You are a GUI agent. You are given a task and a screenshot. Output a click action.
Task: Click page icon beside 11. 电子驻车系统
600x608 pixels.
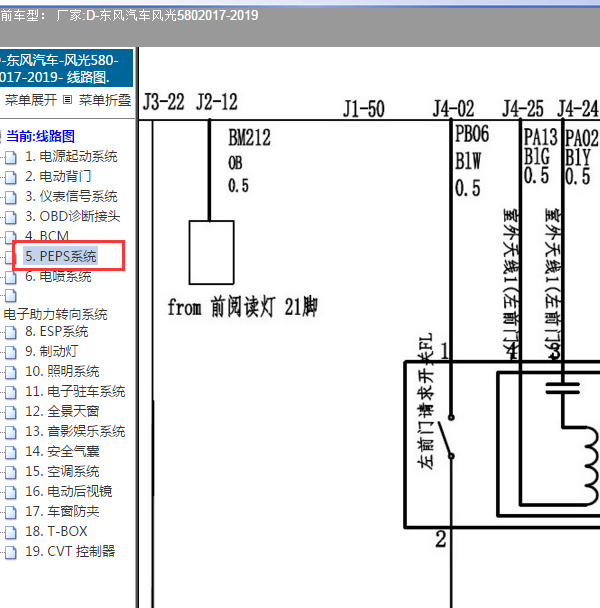(x=10, y=392)
